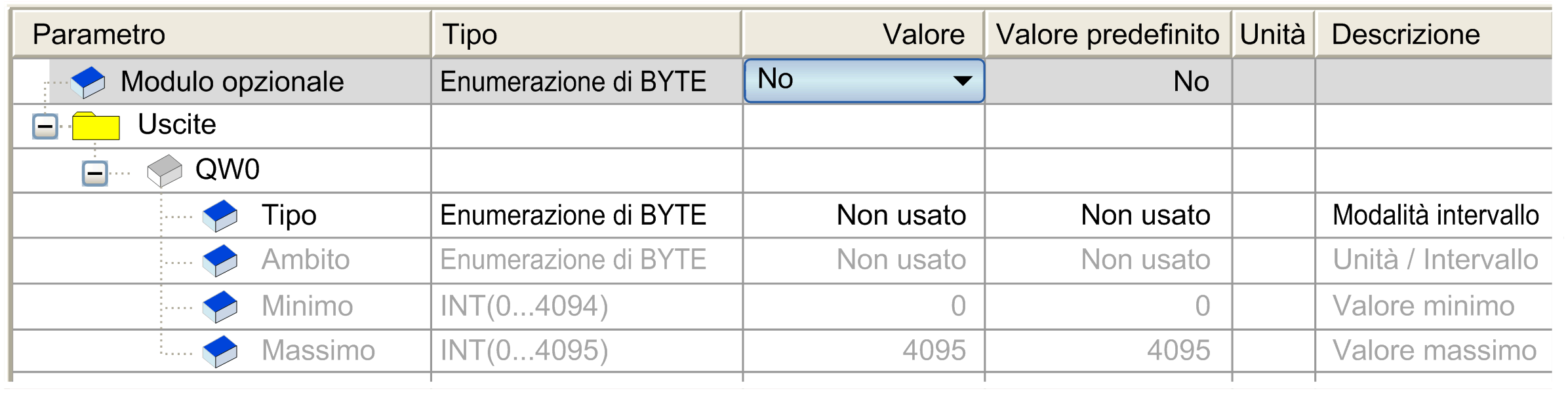Click the Parametro column header
Screen dimensions: 1568x393
tap(98, 34)
